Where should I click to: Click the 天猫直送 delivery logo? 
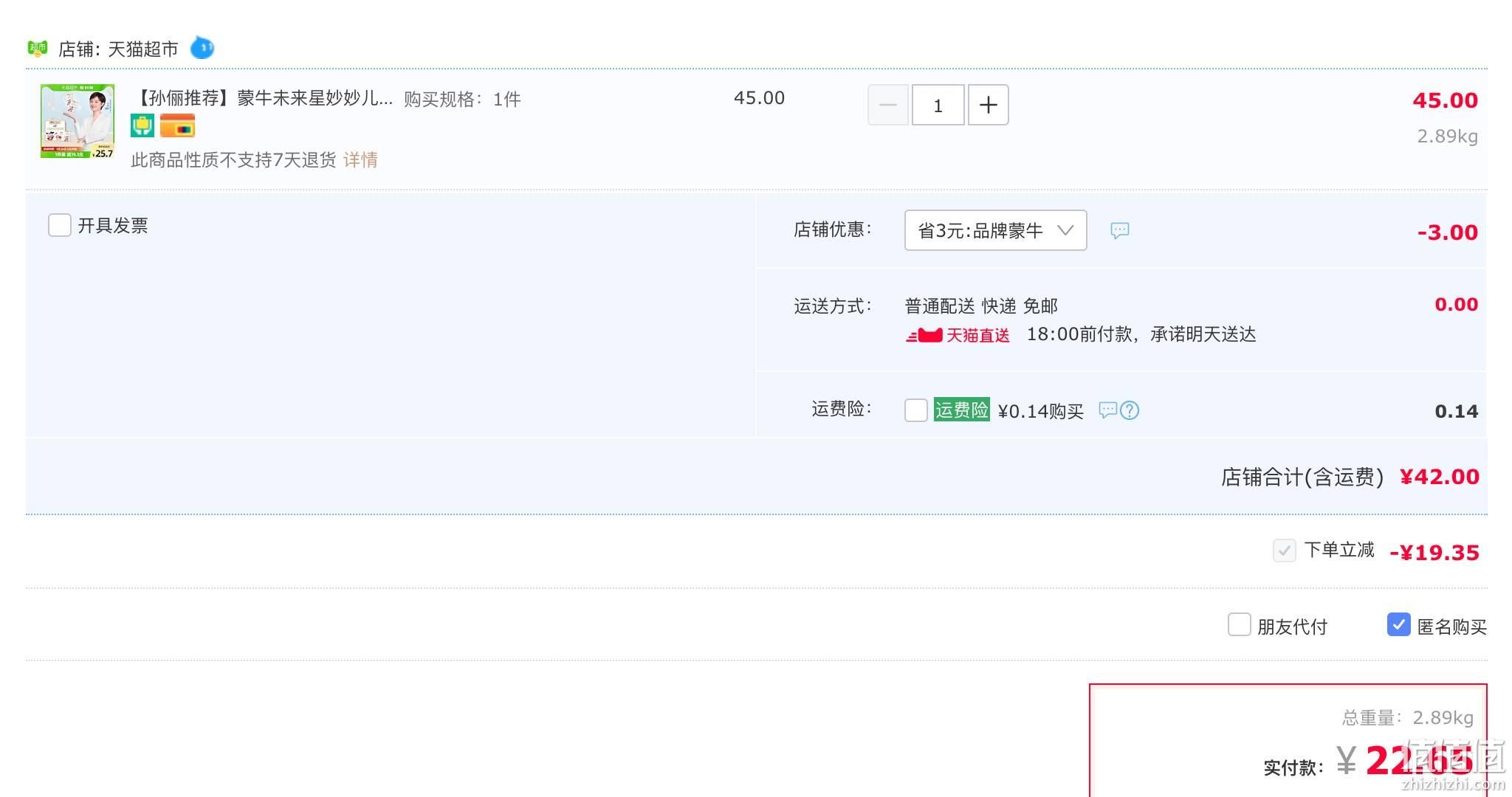(958, 336)
